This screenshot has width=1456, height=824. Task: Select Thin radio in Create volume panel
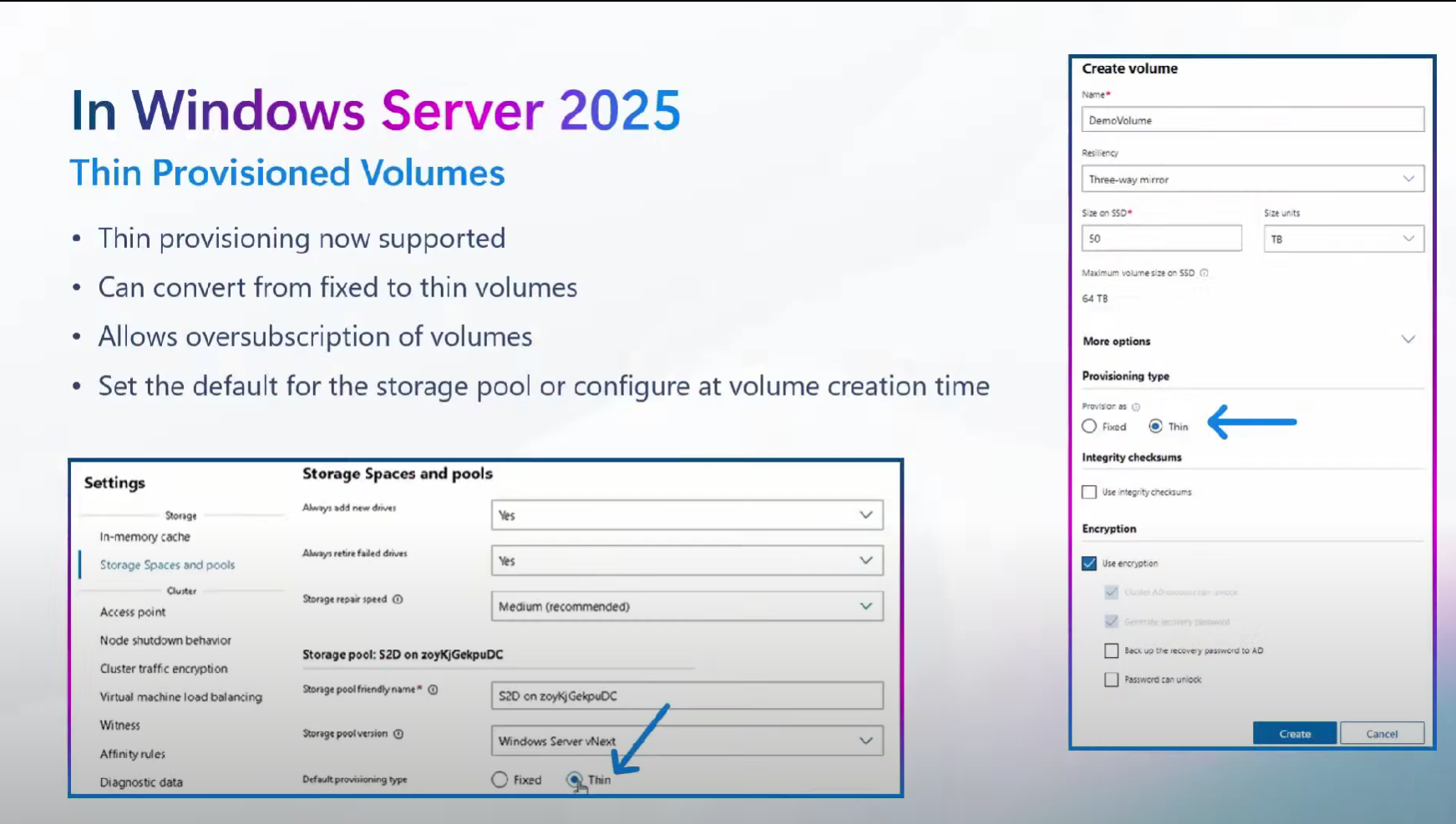click(x=1155, y=427)
